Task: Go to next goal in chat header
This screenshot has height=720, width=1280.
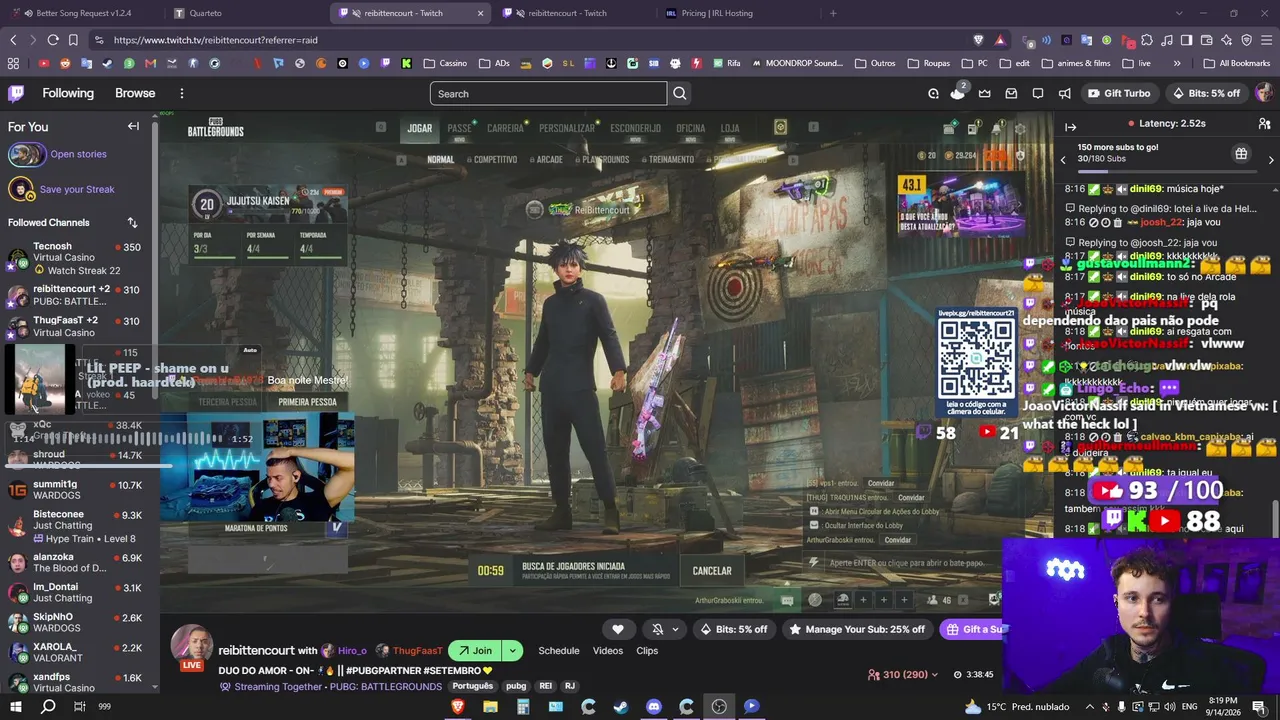Action: [x=1271, y=159]
